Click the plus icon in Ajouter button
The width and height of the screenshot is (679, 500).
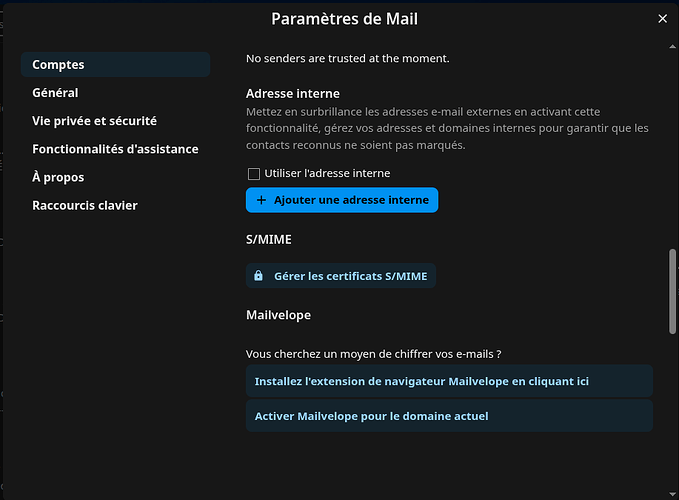(261, 200)
